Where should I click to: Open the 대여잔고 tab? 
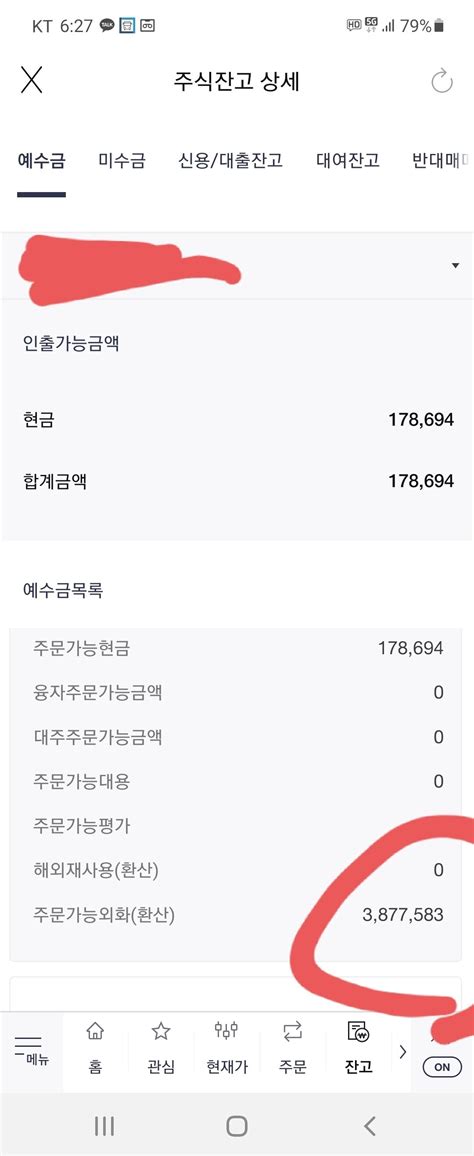tap(348, 161)
